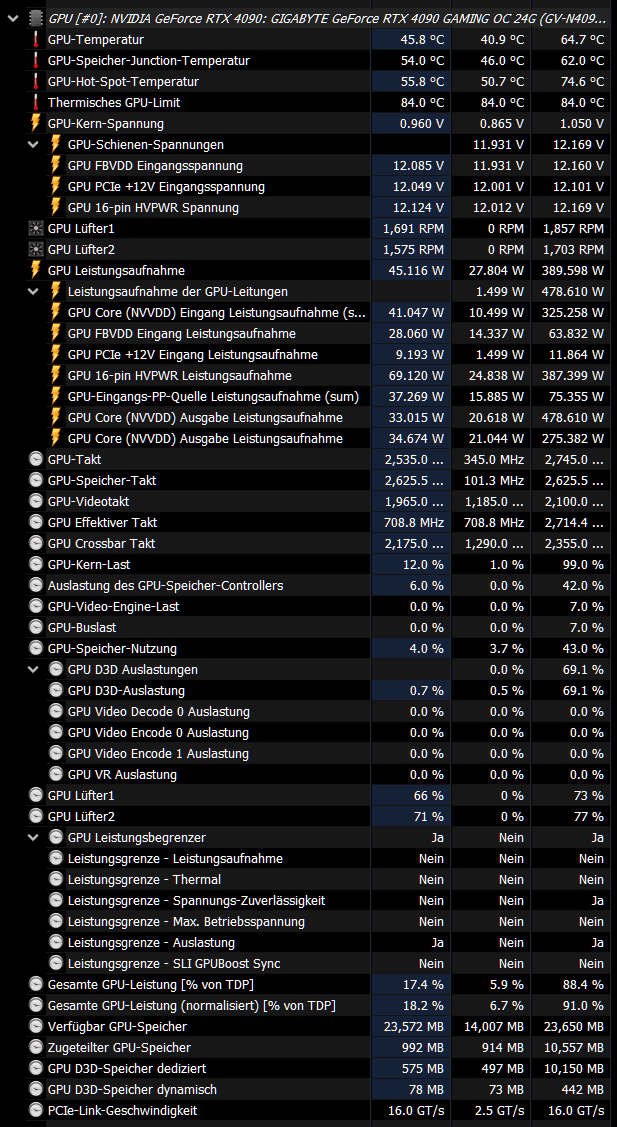Select Leistungsgrenze - Max. Betriebsspannung row

pyautogui.click(x=186, y=921)
